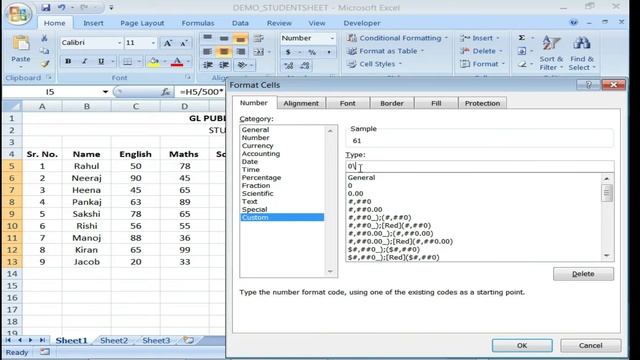Toggle Italic formatting
The width and height of the screenshot is (640, 360).
[x=84, y=61]
